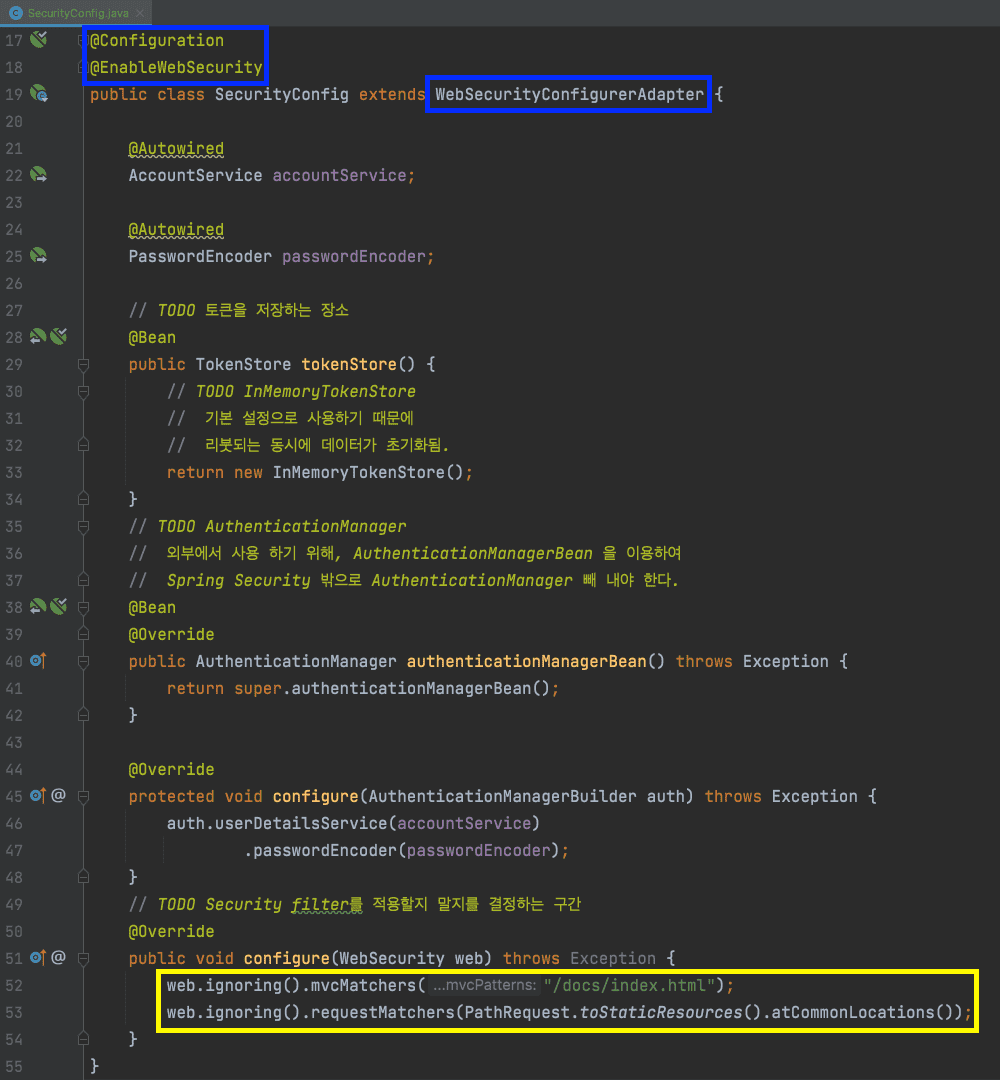Click fold end marker on line 48
Image resolution: width=1000 pixels, height=1080 pixels.
click(x=83, y=877)
